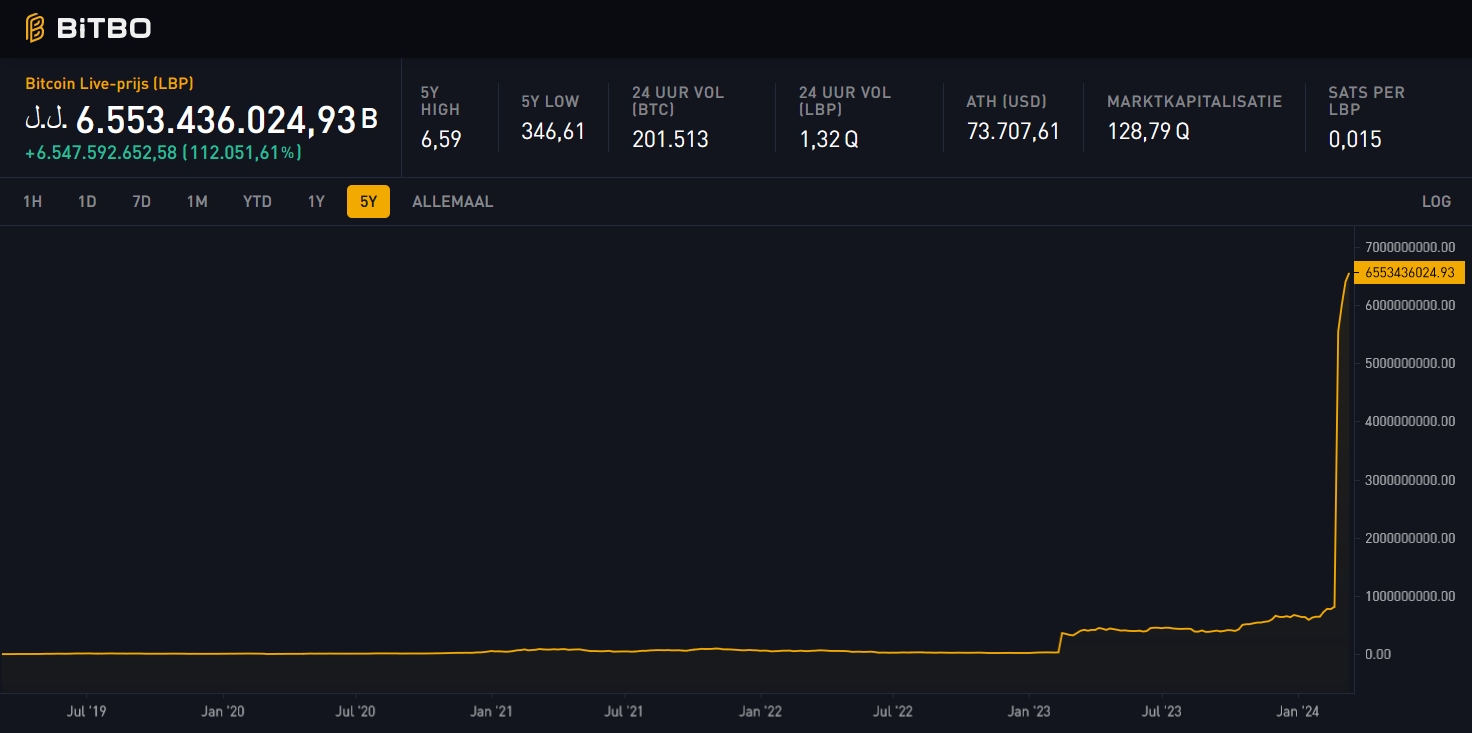1472x733 pixels.
Task: Click the ATH (USD) label
Action: point(1006,101)
